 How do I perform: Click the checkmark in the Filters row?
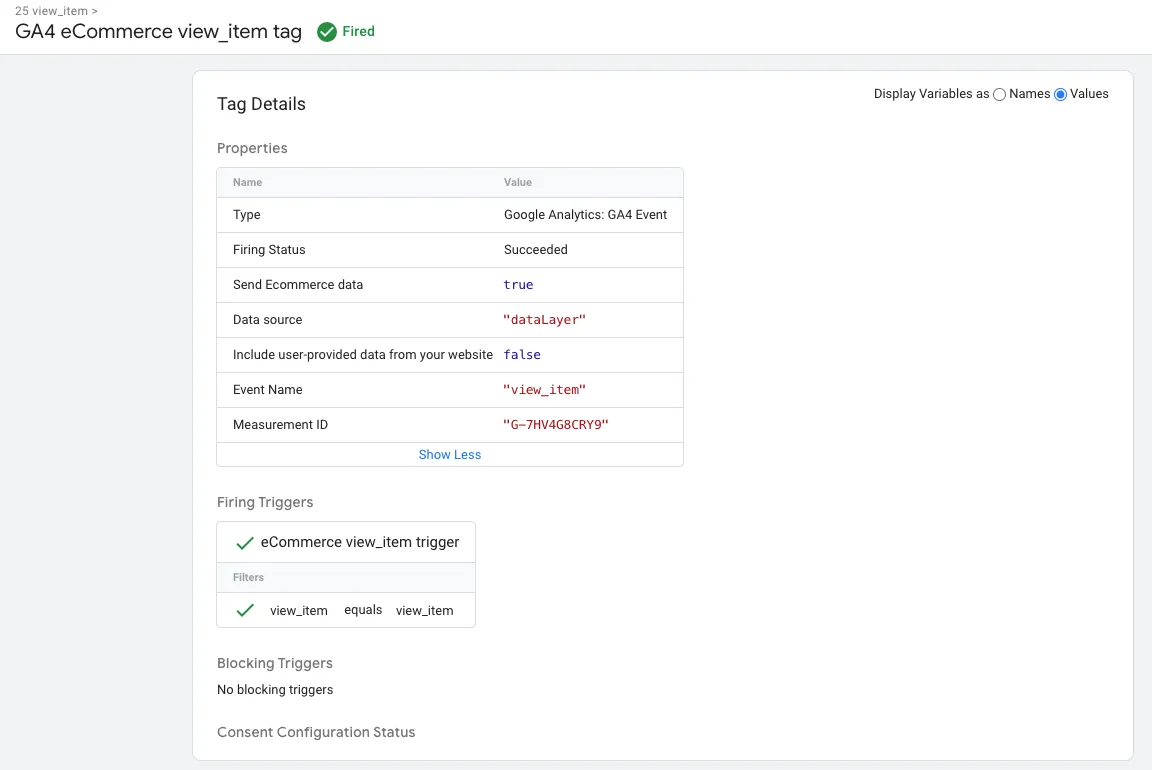[x=245, y=611]
